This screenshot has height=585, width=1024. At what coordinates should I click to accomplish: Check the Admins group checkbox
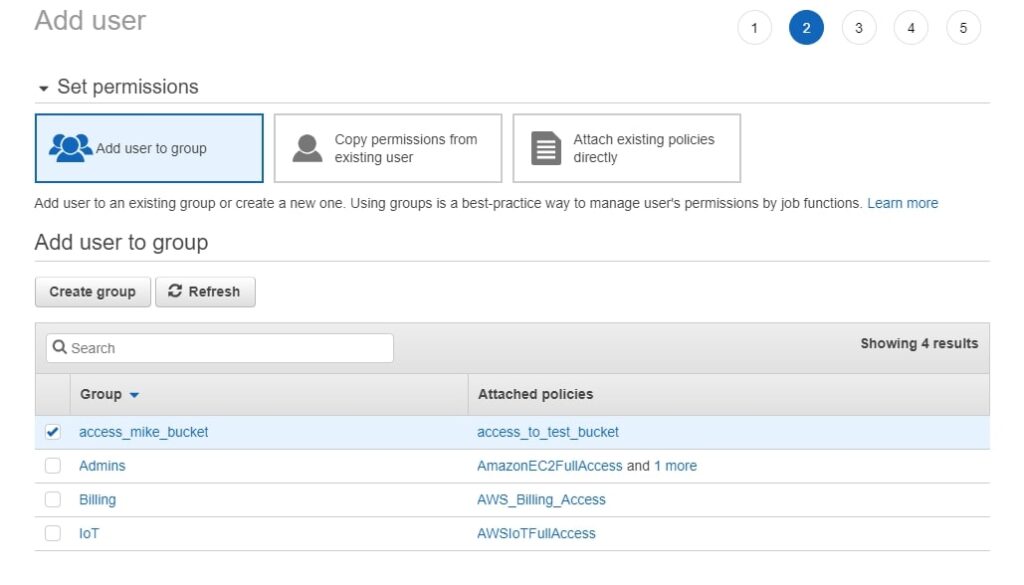(x=53, y=465)
